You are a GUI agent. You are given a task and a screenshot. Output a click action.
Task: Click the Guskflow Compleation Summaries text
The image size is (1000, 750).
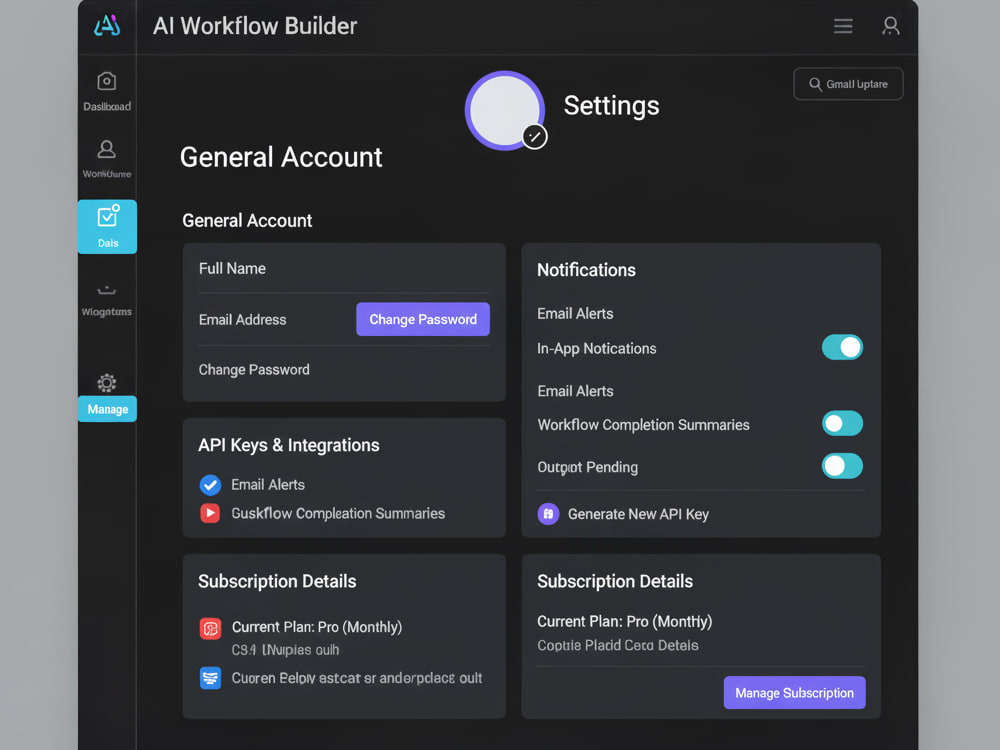338,513
